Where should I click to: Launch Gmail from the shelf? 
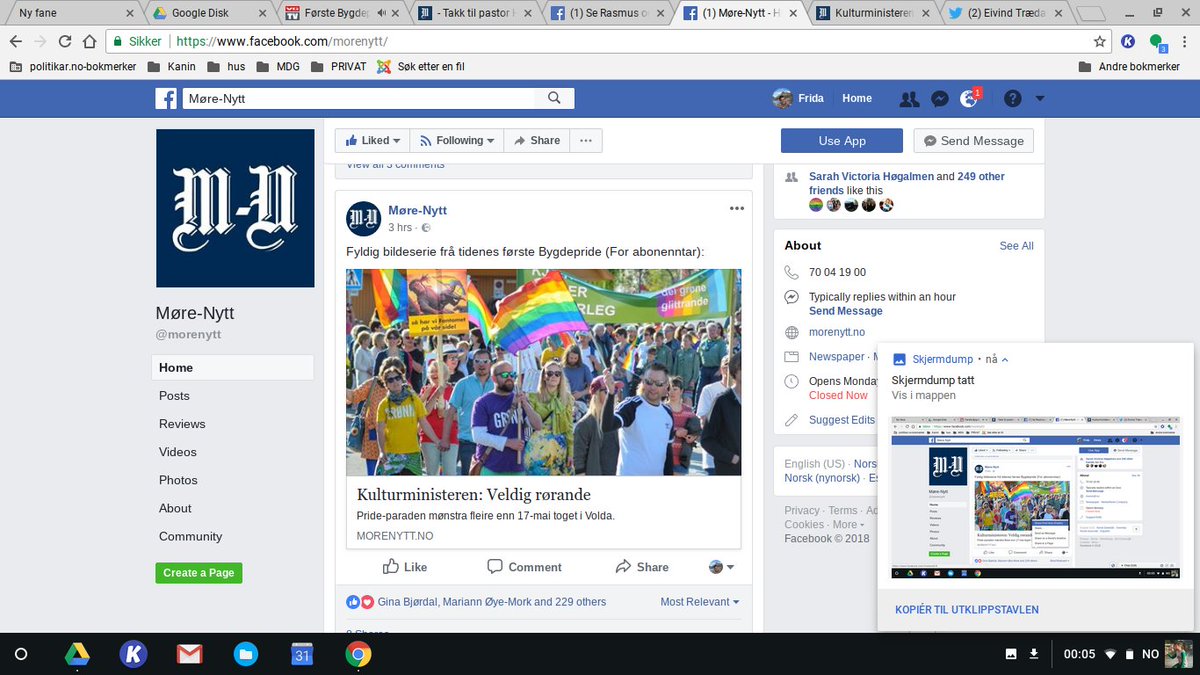[x=190, y=655]
